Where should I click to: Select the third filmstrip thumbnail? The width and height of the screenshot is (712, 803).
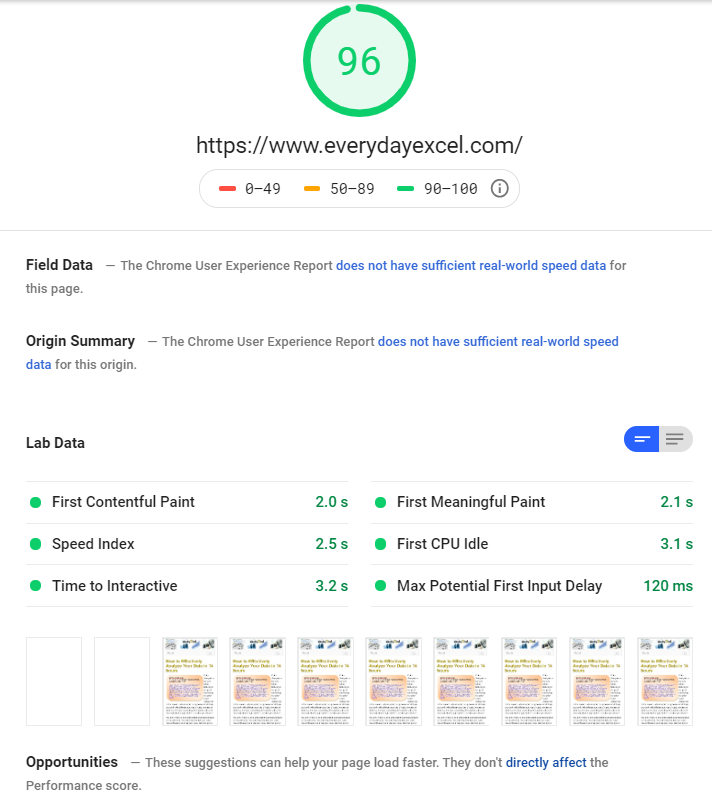pos(190,681)
